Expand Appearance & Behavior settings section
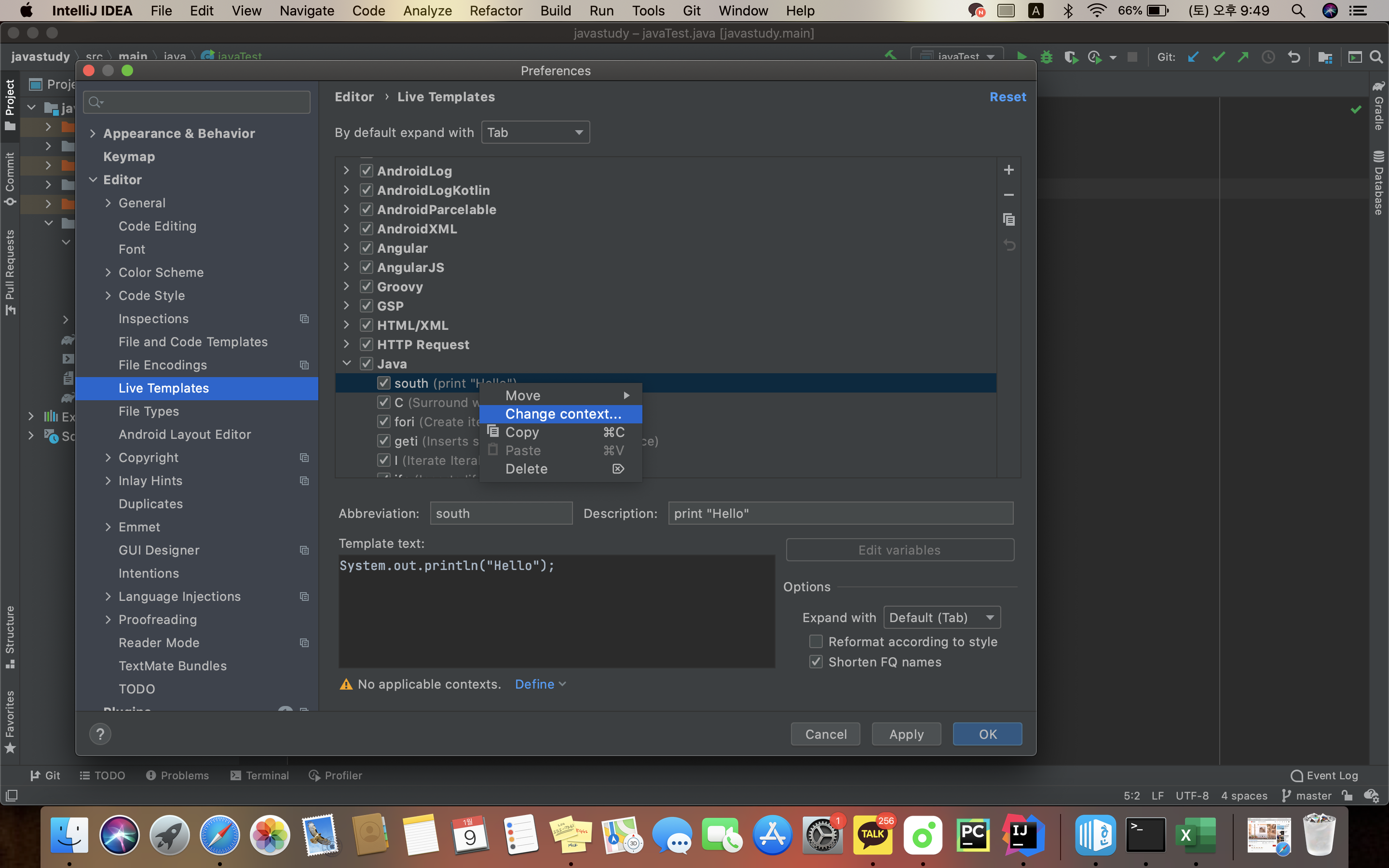This screenshot has height=868, width=1389. [x=93, y=134]
